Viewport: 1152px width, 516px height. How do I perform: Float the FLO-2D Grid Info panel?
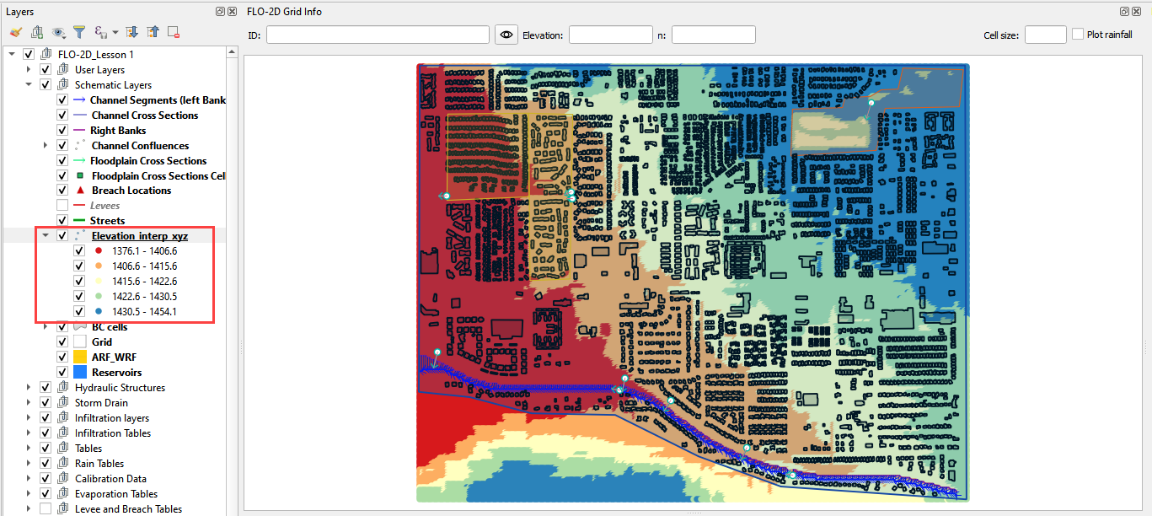pyautogui.click(x=1124, y=10)
